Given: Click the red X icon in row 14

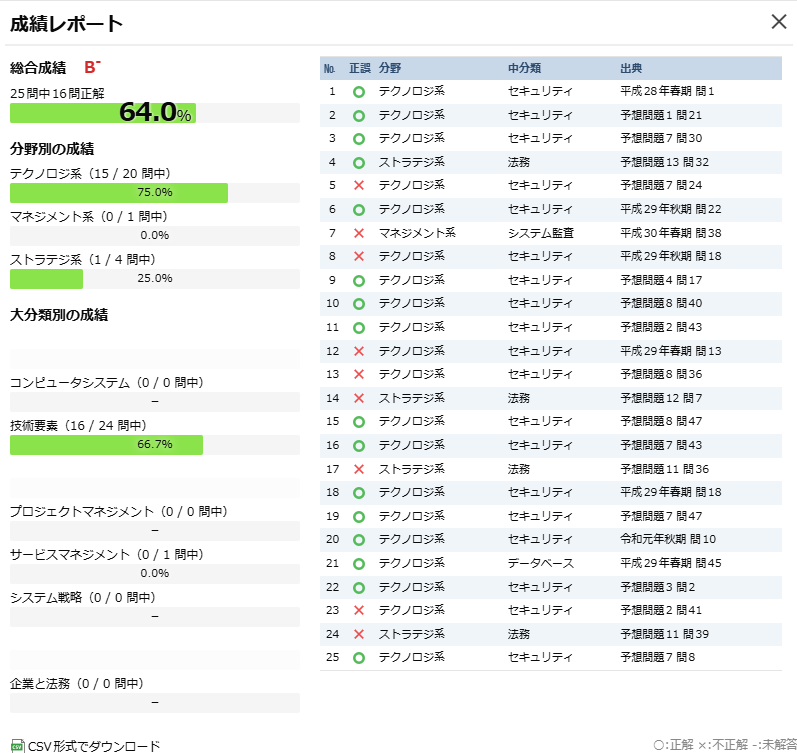Looking at the screenshot, I should (x=359, y=398).
